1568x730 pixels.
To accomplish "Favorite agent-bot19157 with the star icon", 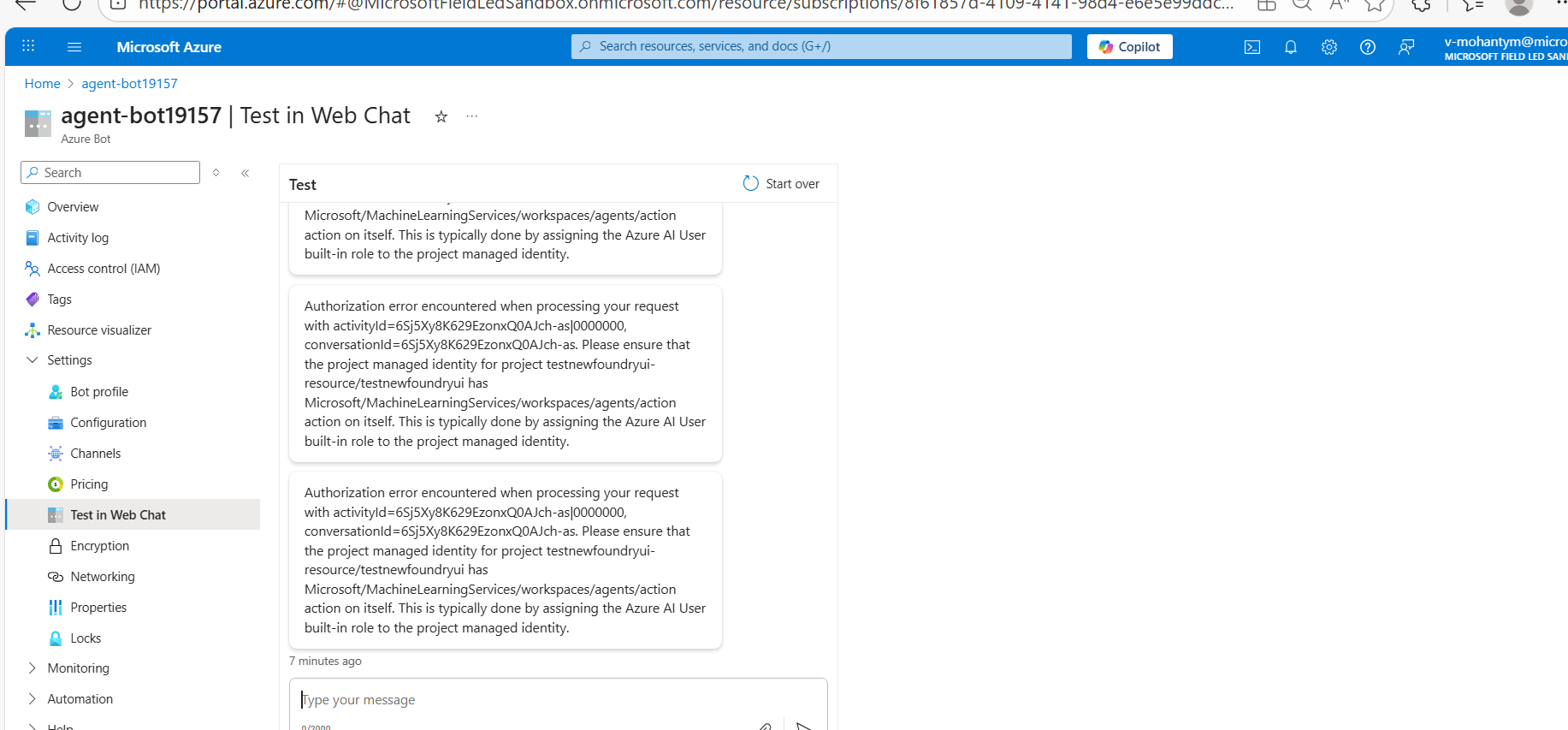I will click(x=441, y=116).
